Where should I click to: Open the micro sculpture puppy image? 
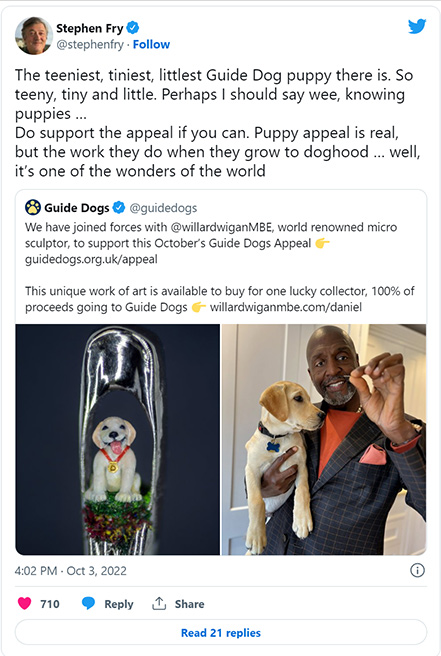click(118, 439)
